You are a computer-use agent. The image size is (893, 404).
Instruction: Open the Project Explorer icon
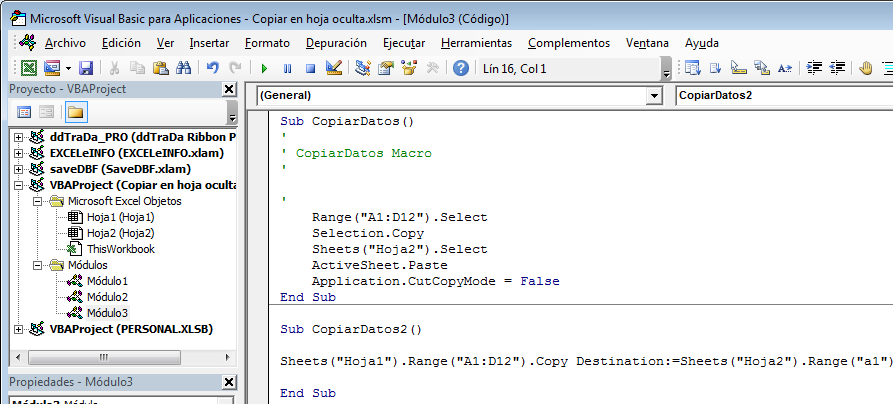363,68
